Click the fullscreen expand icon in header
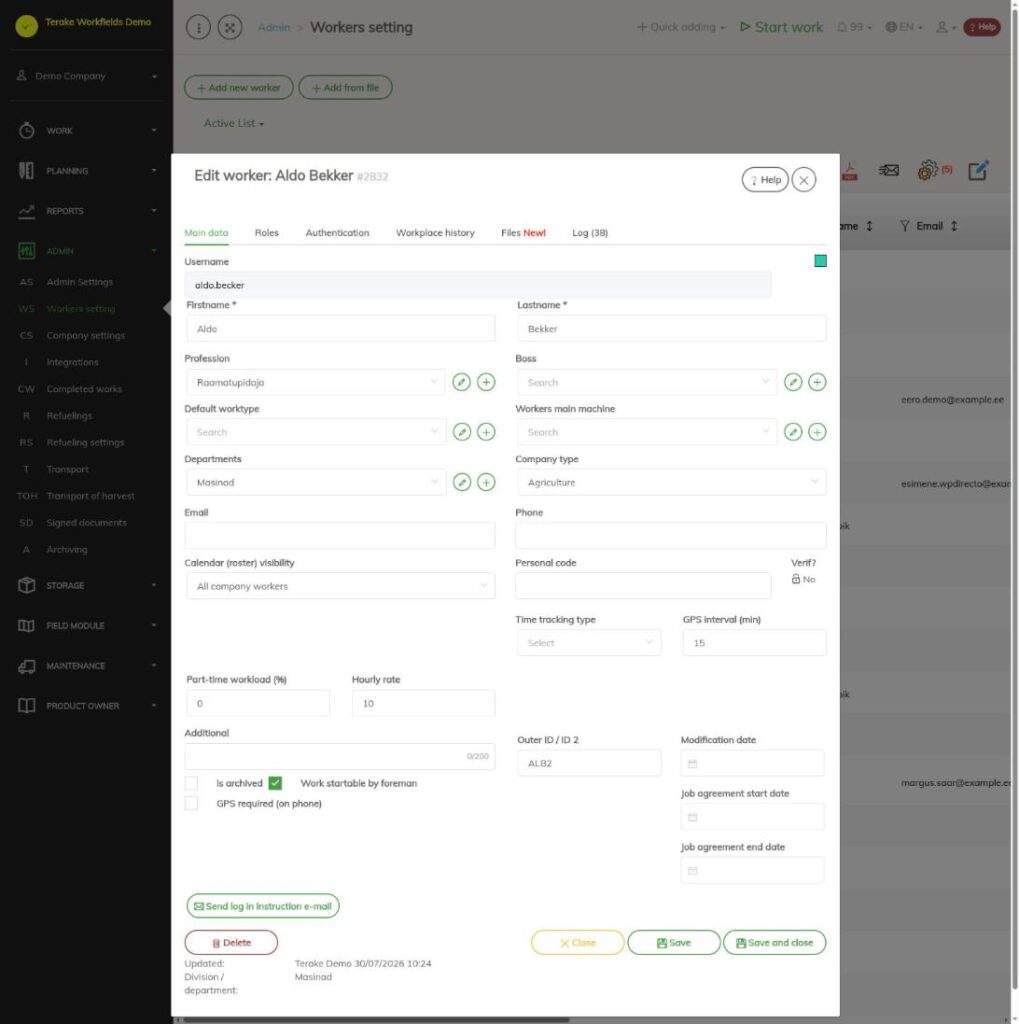This screenshot has height=1024, width=1019. (x=230, y=27)
